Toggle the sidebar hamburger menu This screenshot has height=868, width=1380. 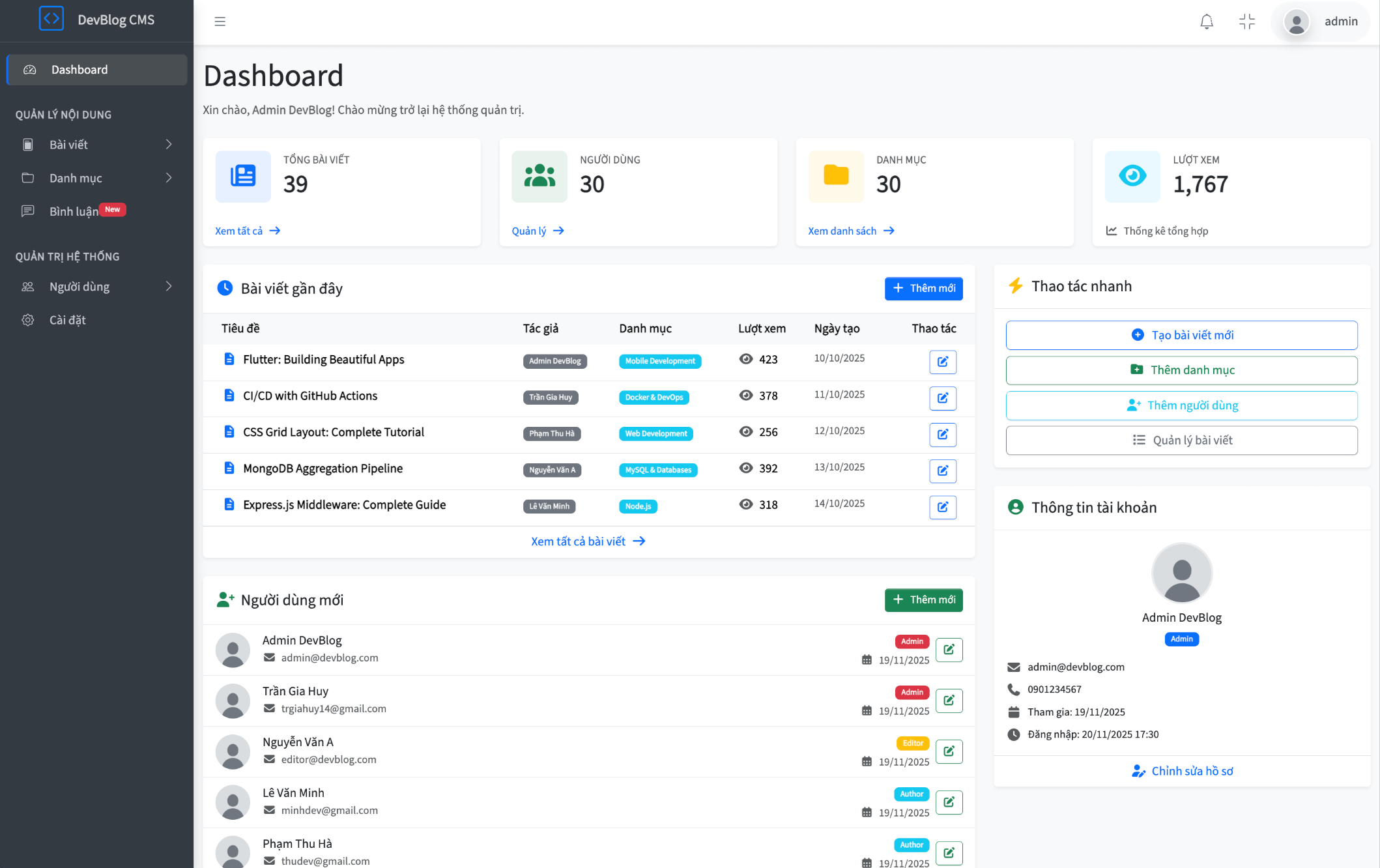coord(220,22)
